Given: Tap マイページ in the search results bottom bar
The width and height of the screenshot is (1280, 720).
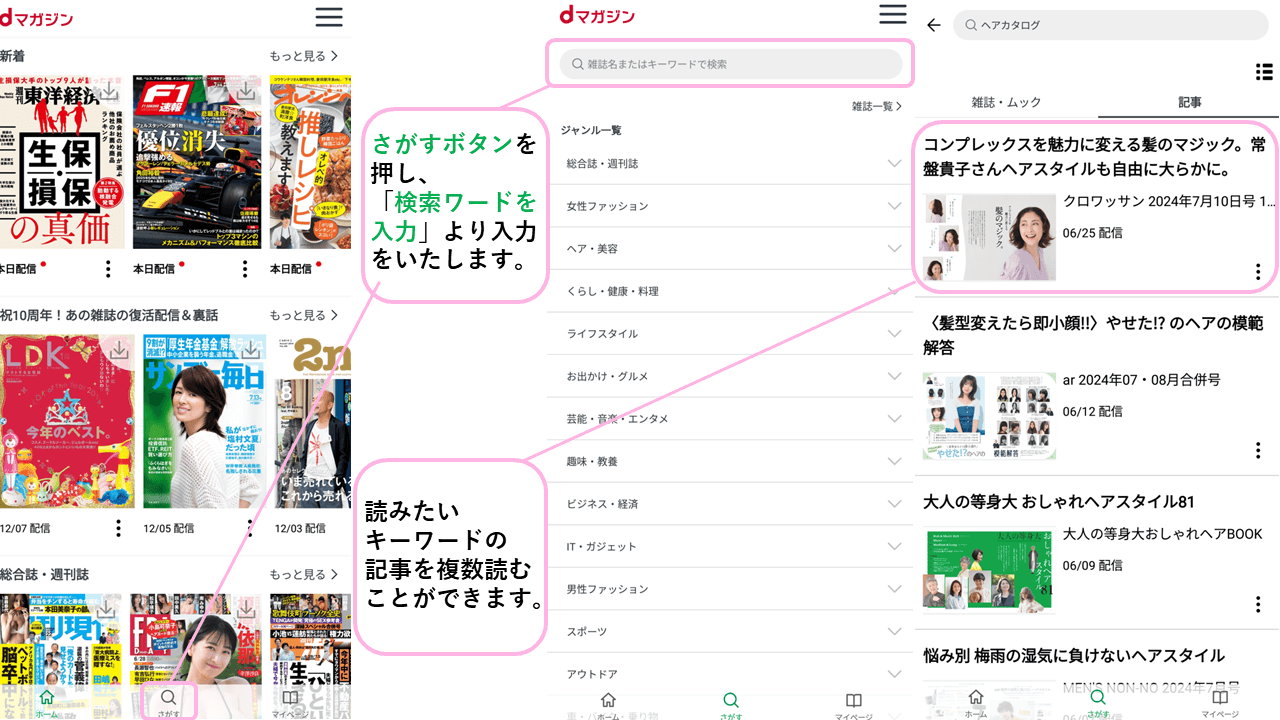Looking at the screenshot, I should click(1220, 702).
